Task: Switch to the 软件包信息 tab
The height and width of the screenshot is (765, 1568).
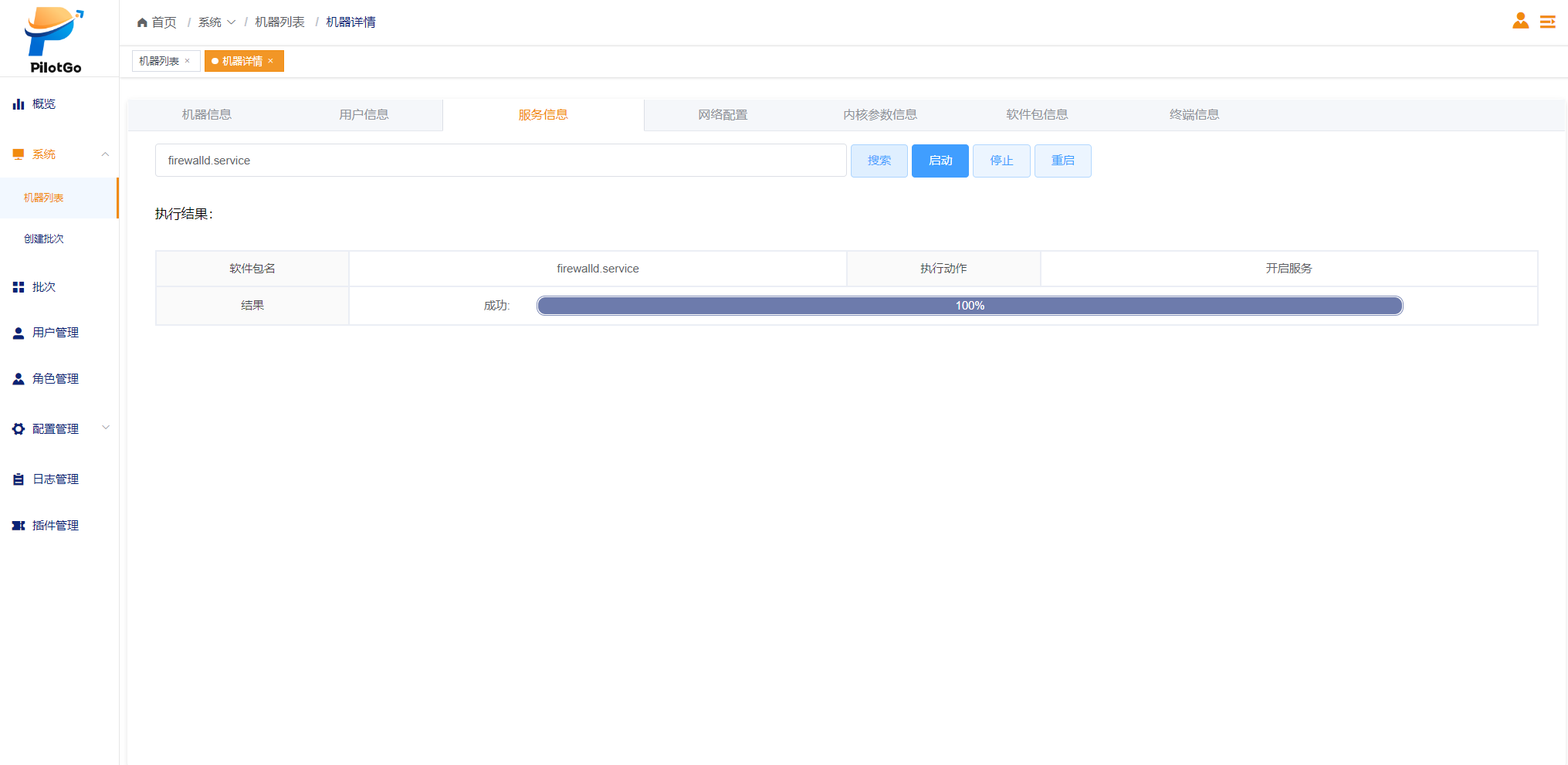Action: coord(1036,115)
